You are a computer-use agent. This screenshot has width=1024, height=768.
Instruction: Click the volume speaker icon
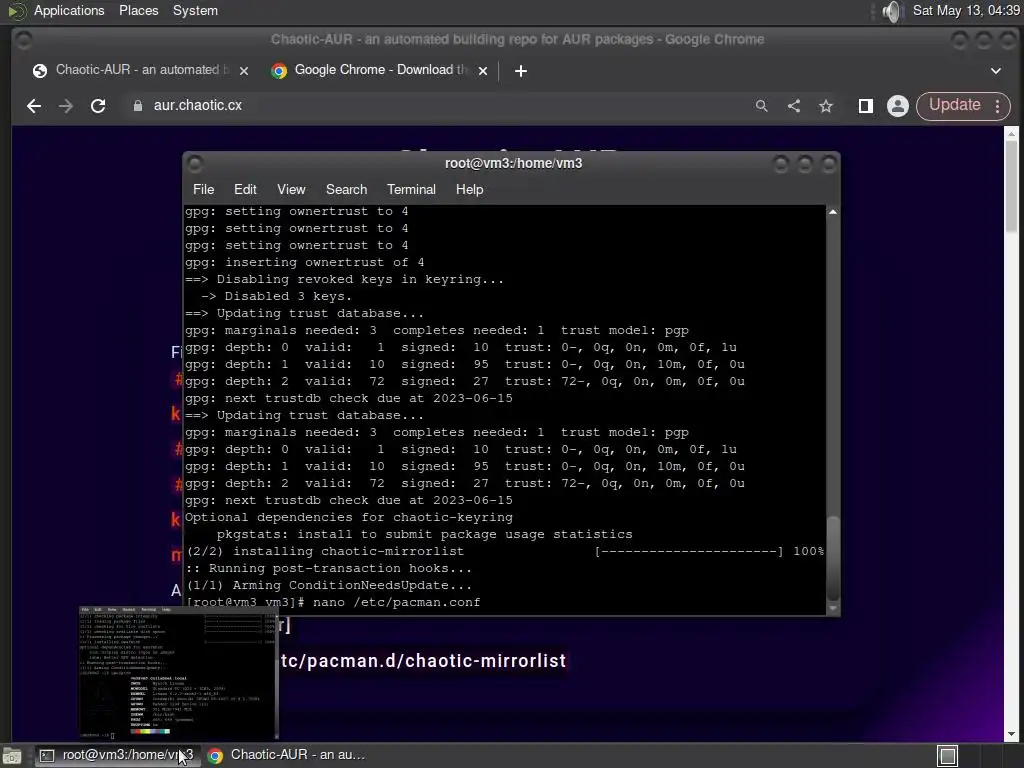891,11
